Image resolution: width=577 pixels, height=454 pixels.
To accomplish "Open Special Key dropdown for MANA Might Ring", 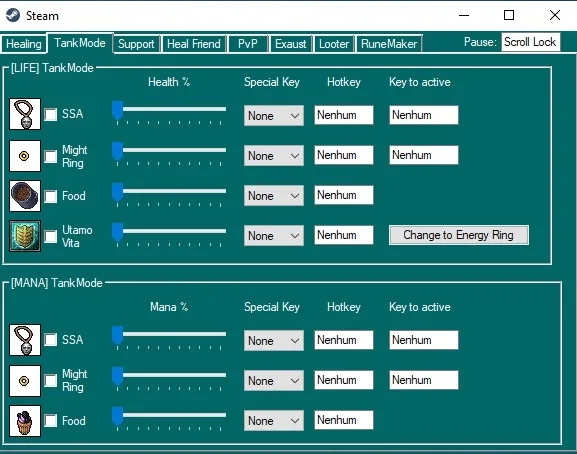I will coord(274,380).
